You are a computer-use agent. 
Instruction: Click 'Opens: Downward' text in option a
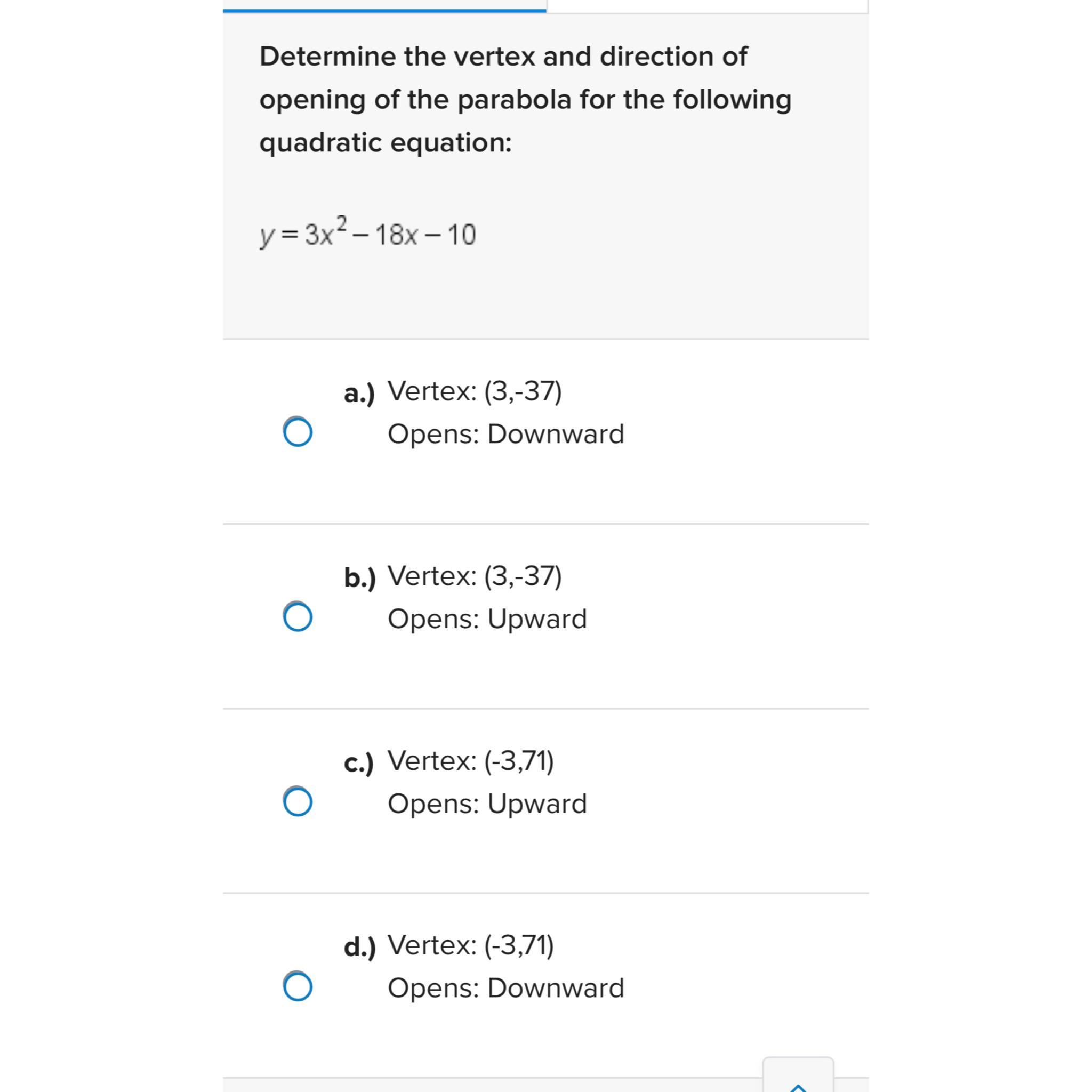[x=506, y=434]
